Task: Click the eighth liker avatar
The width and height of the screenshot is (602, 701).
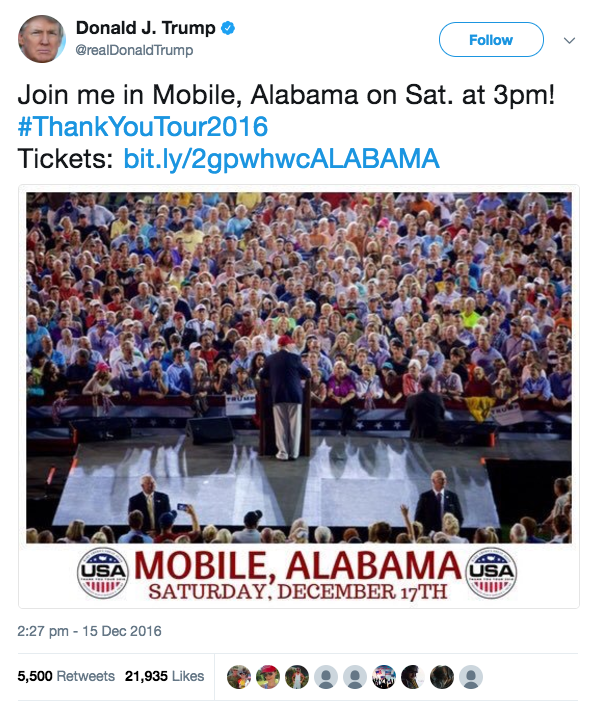Action: pos(442,677)
